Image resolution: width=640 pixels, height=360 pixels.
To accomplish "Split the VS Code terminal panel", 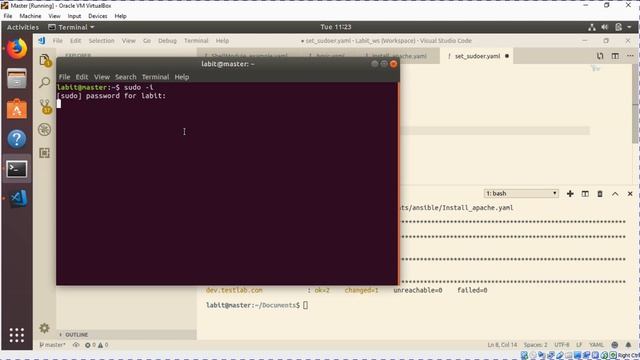I will tap(585, 193).
